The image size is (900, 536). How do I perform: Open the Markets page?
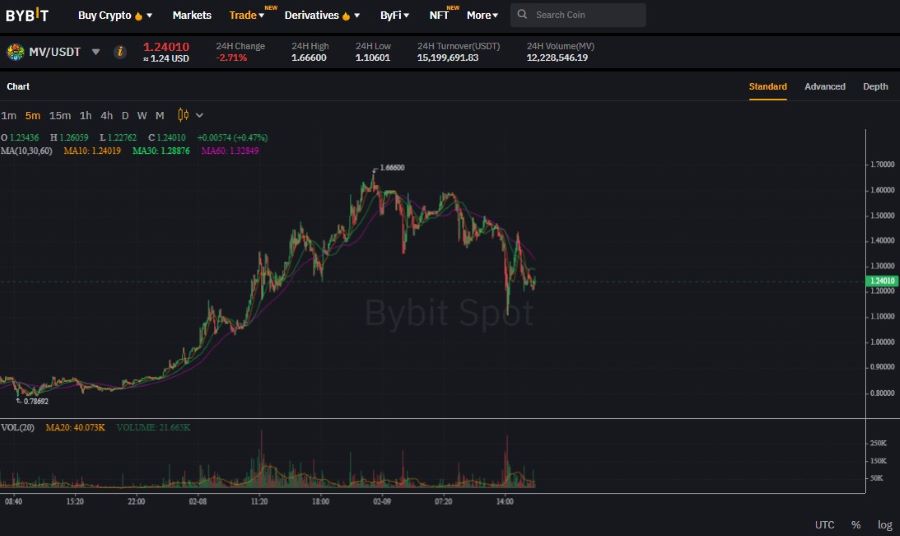(192, 15)
